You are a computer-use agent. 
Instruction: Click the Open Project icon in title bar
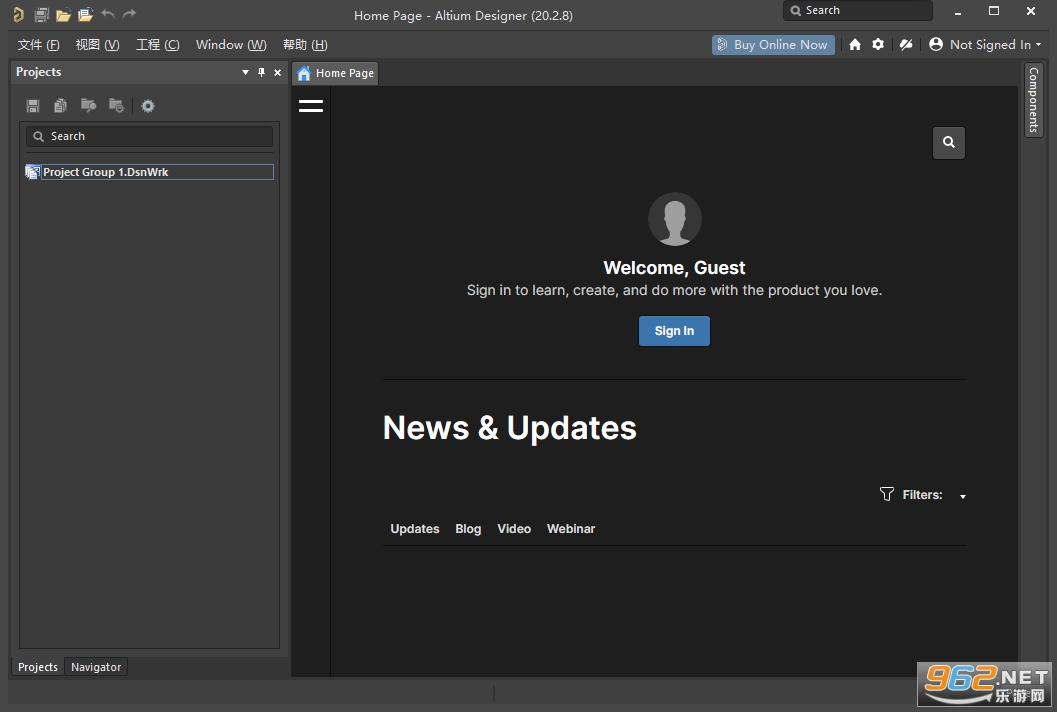coord(85,14)
